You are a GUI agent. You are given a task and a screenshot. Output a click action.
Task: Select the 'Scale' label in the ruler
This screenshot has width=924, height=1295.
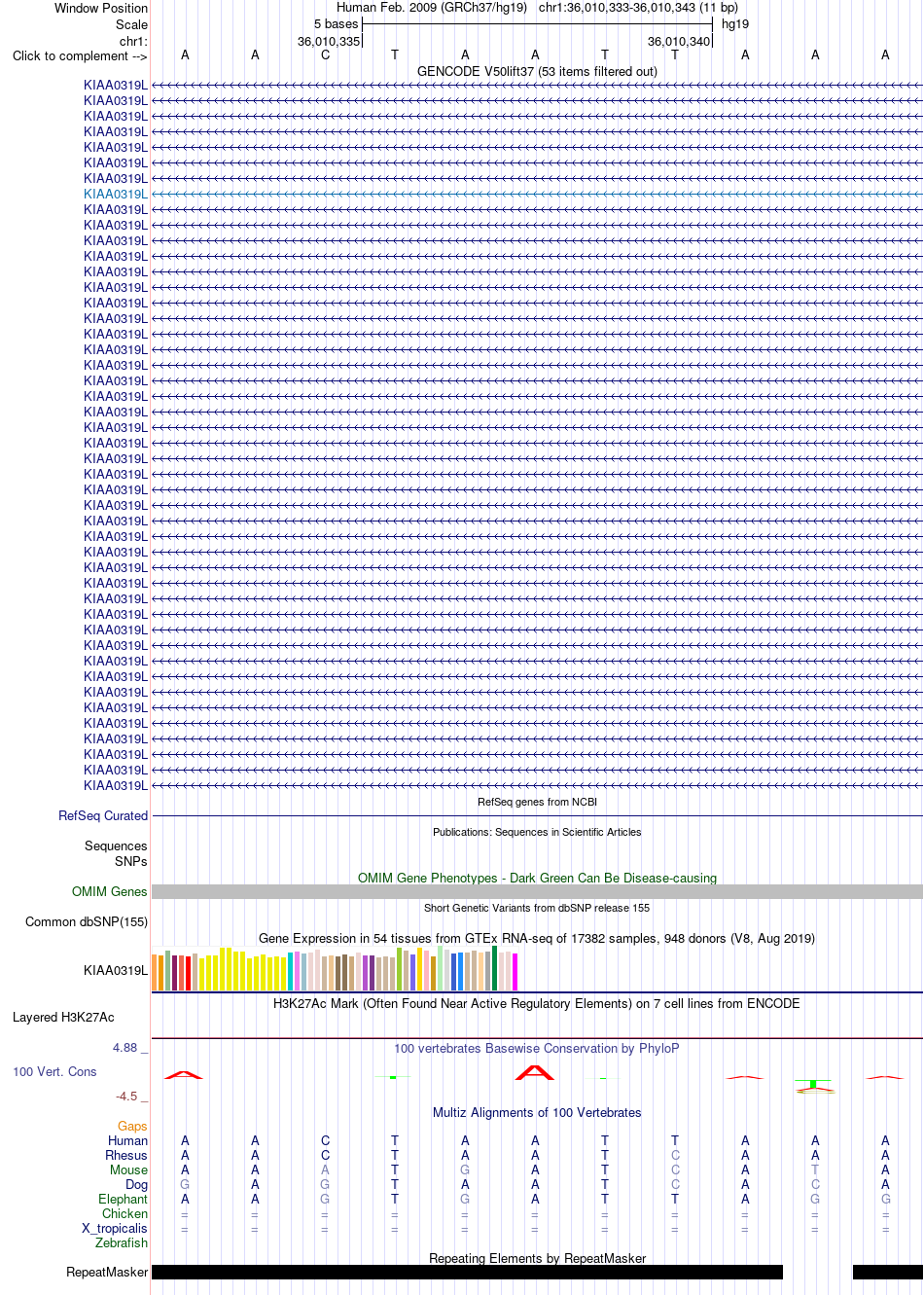tap(131, 24)
